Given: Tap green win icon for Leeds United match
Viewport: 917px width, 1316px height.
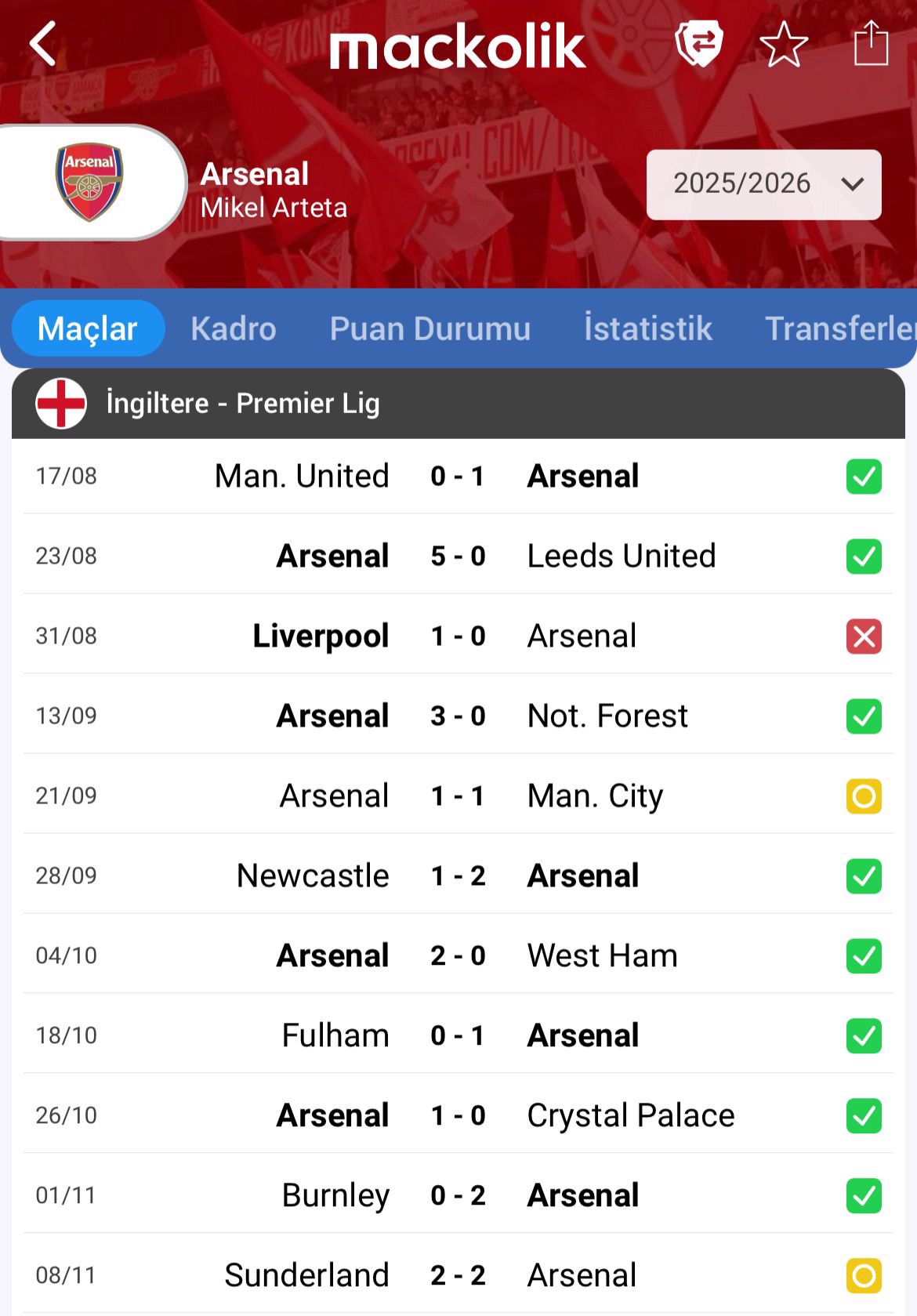Looking at the screenshot, I should pos(864,556).
